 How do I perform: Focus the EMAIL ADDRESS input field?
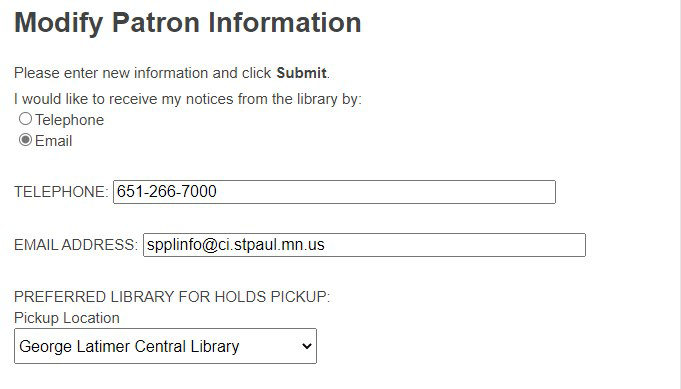(x=364, y=245)
